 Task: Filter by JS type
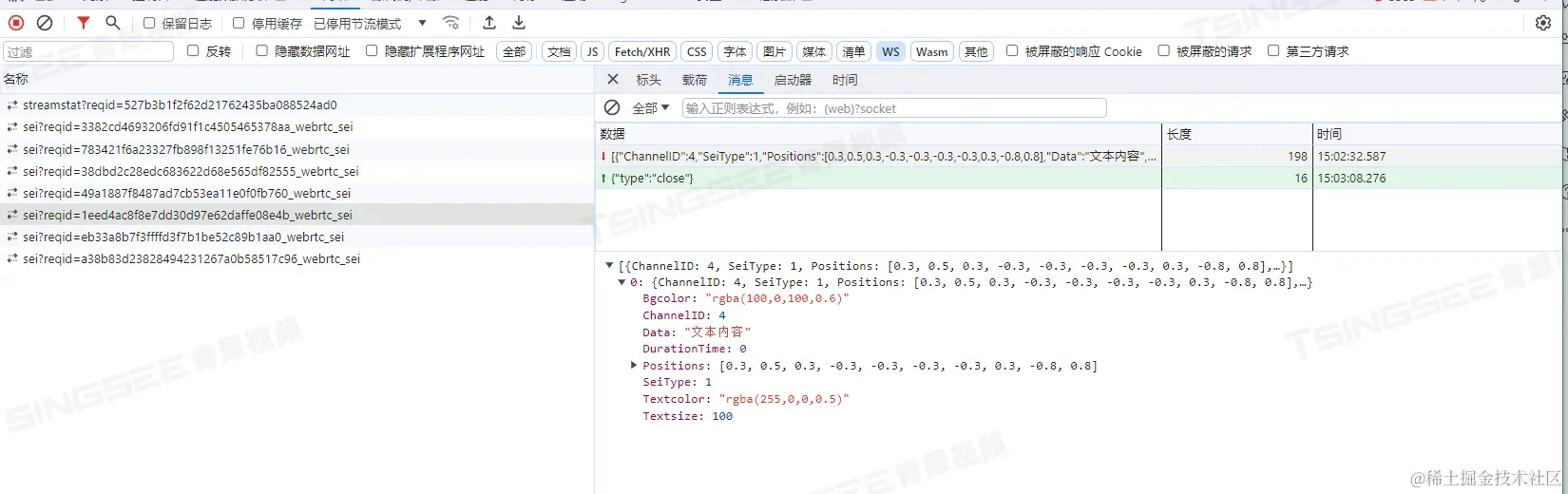(x=592, y=51)
